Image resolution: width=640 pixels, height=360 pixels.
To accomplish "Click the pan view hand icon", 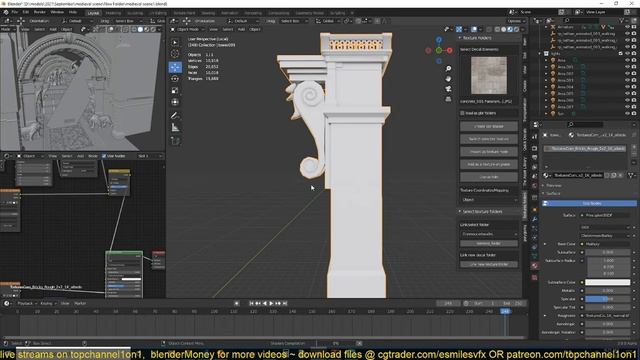I will 448,78.
